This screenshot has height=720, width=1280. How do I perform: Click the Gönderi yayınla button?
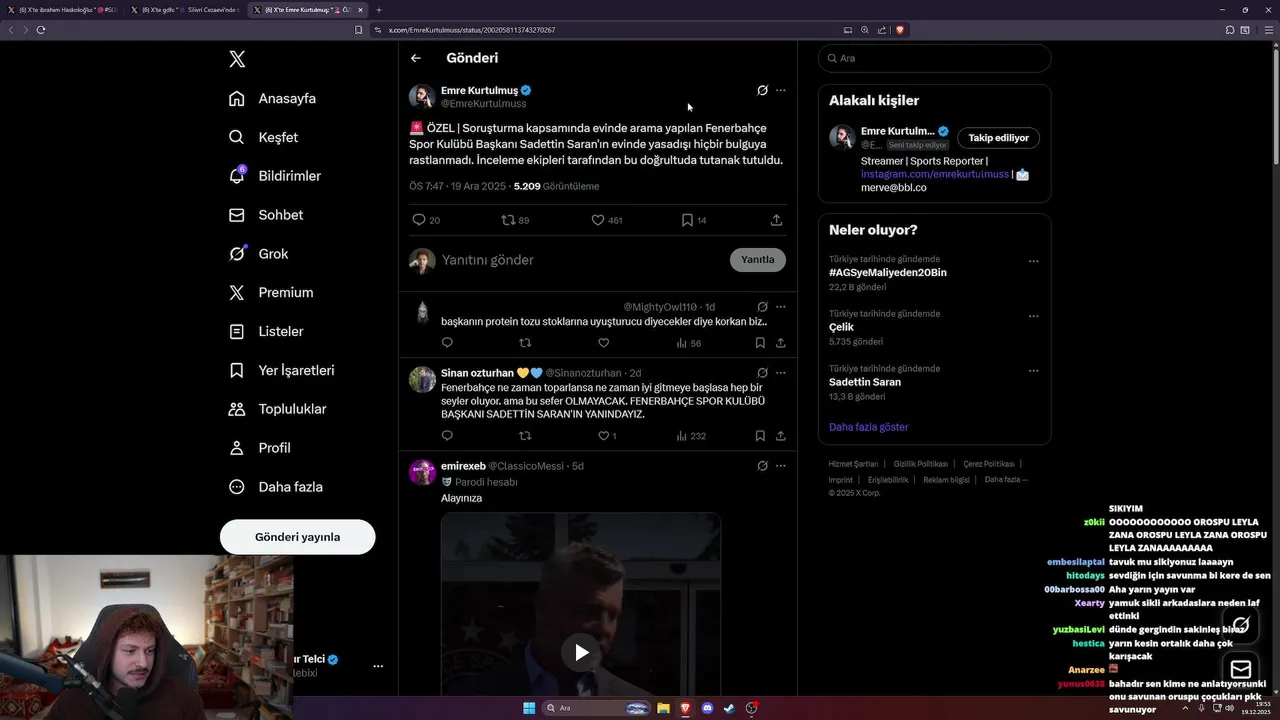(x=298, y=537)
